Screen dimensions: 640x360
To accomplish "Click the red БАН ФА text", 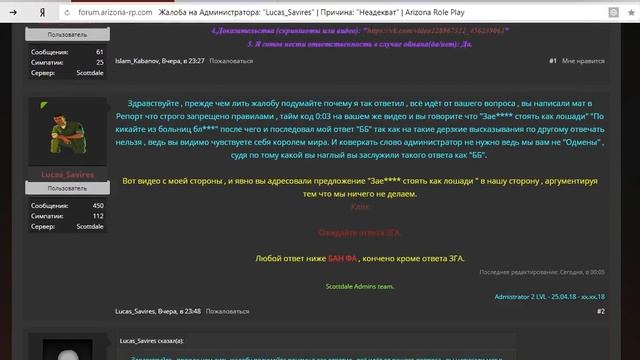I will (x=342, y=258).
